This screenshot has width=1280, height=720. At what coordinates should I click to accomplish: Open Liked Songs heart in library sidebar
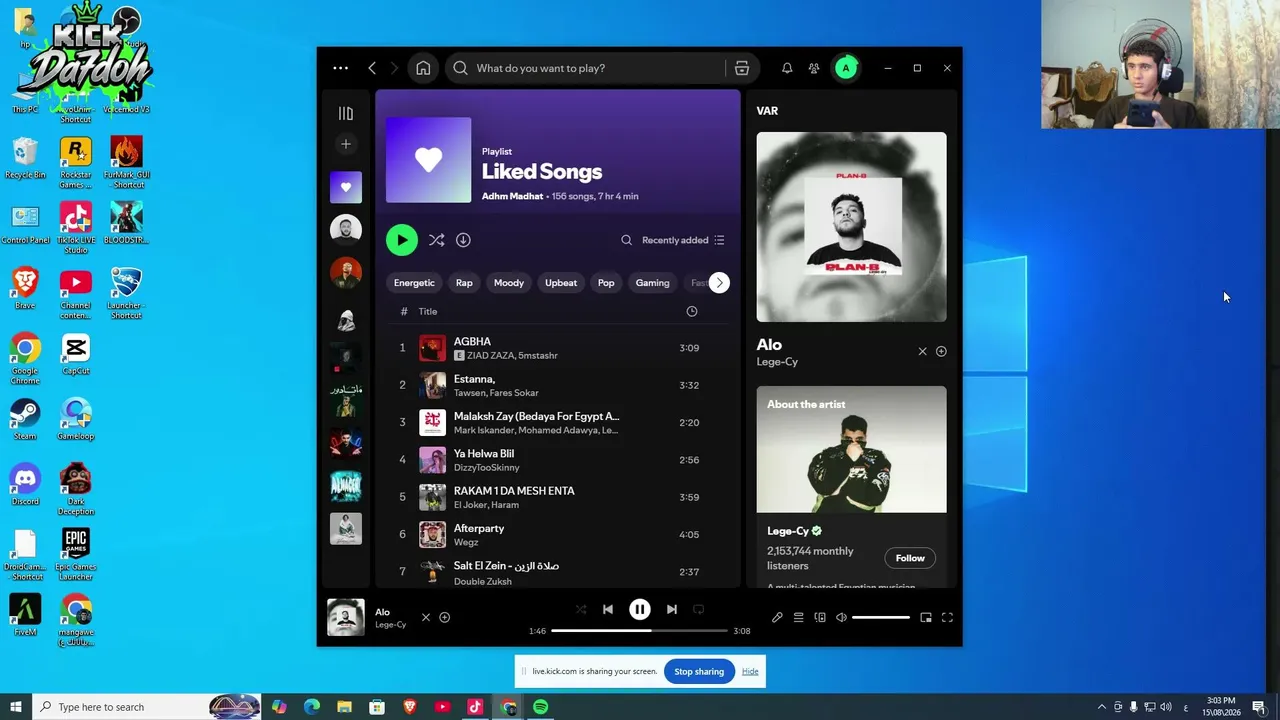[x=346, y=187]
